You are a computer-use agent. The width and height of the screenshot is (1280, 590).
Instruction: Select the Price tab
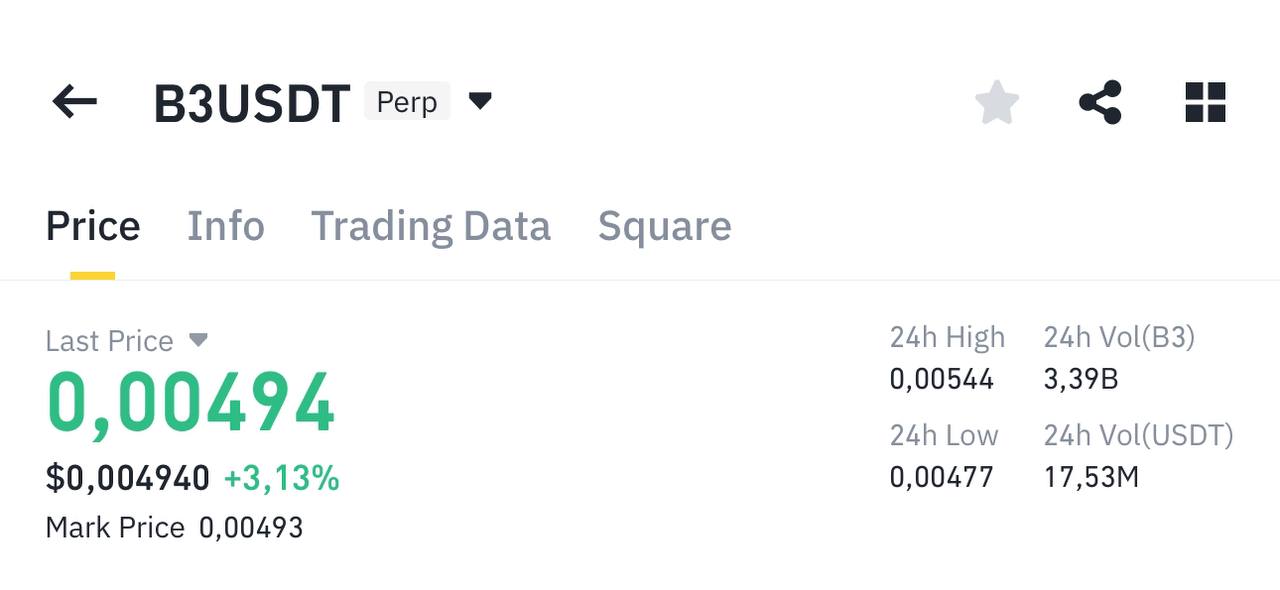[93, 226]
